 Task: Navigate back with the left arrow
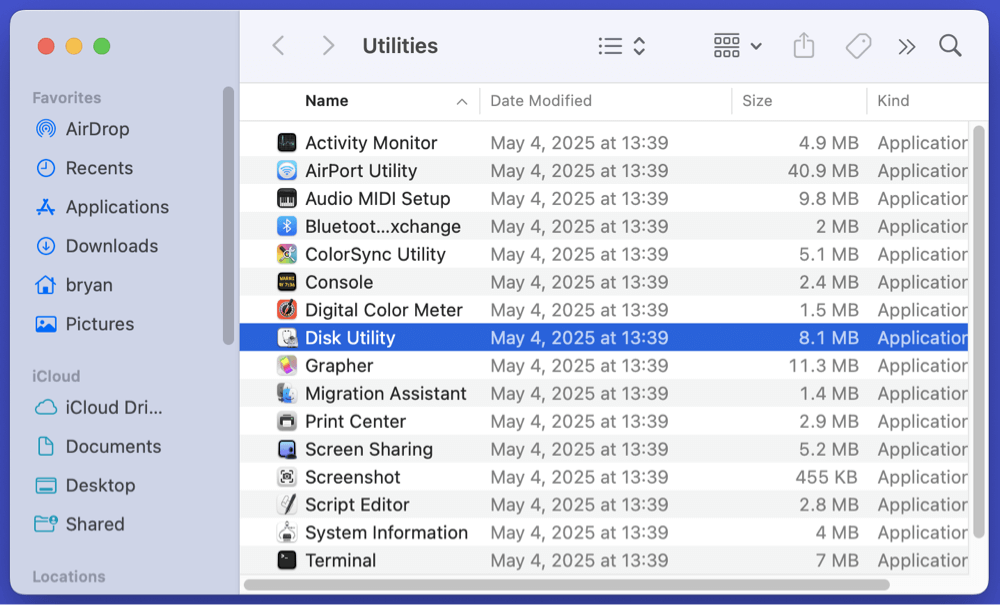[277, 45]
